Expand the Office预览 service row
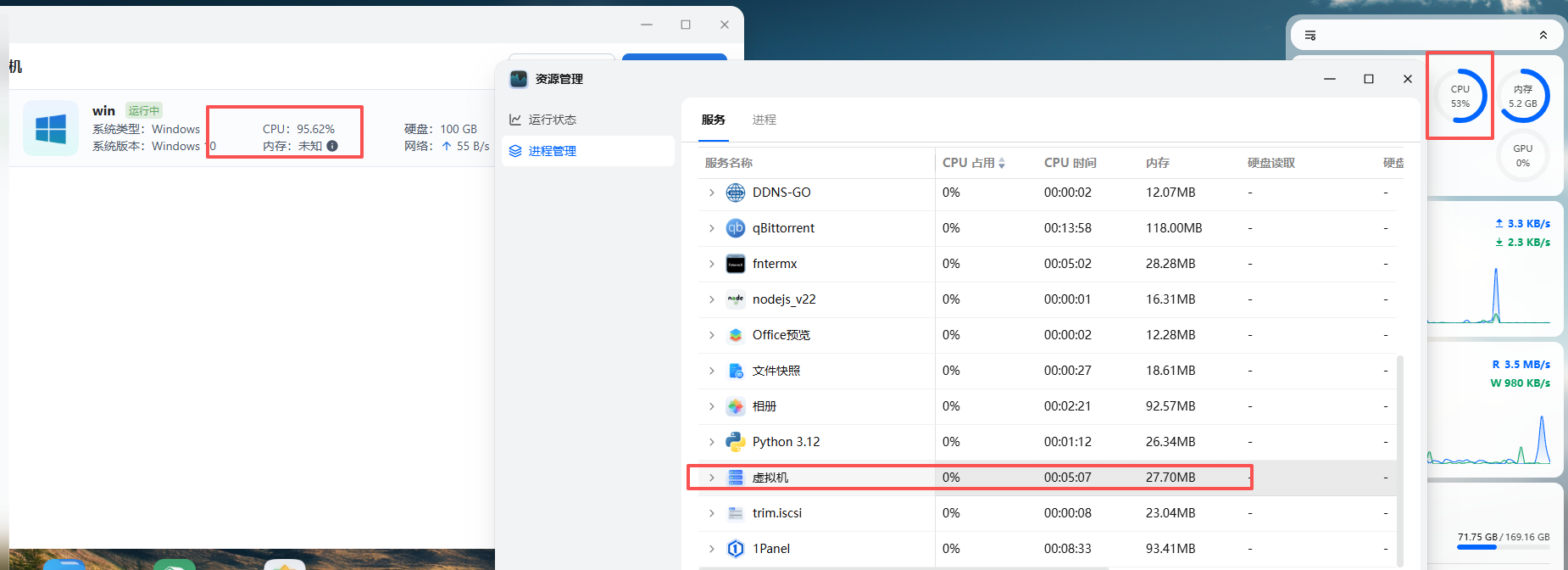 [x=711, y=335]
